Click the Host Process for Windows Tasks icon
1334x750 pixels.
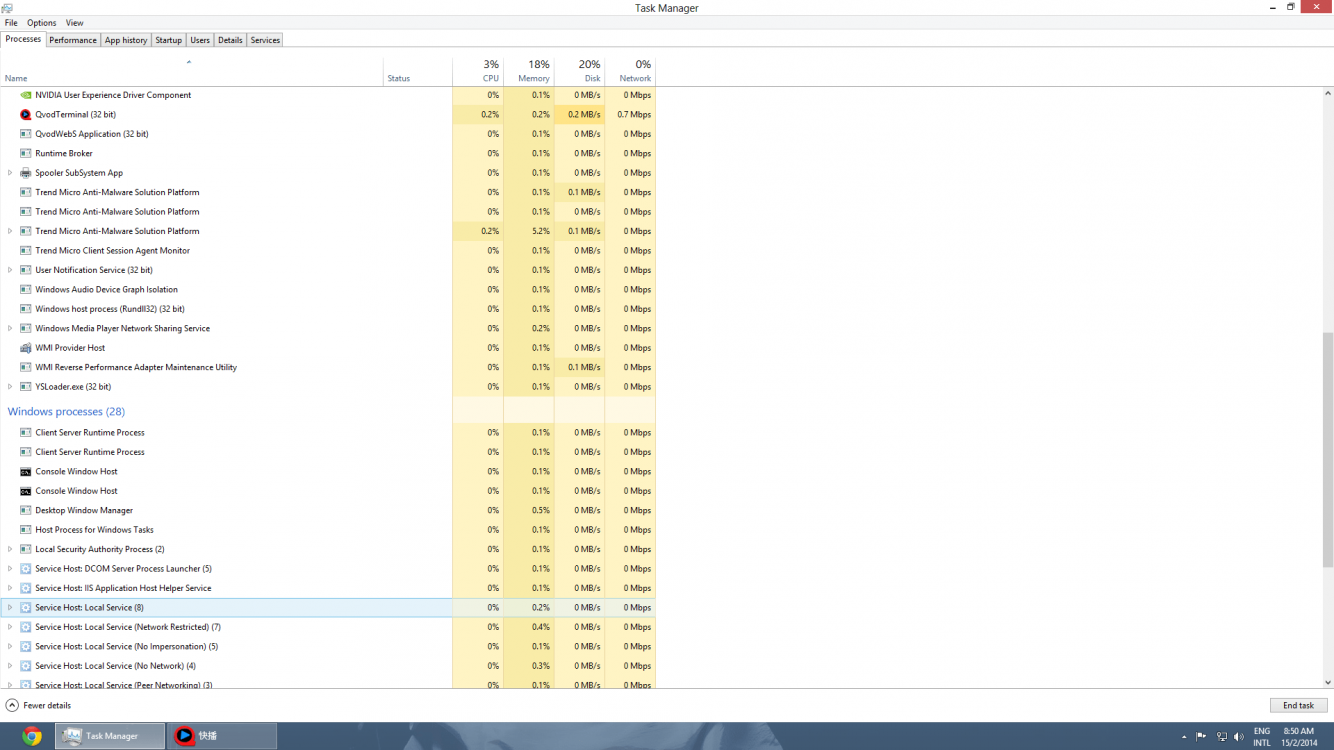click(x=26, y=530)
